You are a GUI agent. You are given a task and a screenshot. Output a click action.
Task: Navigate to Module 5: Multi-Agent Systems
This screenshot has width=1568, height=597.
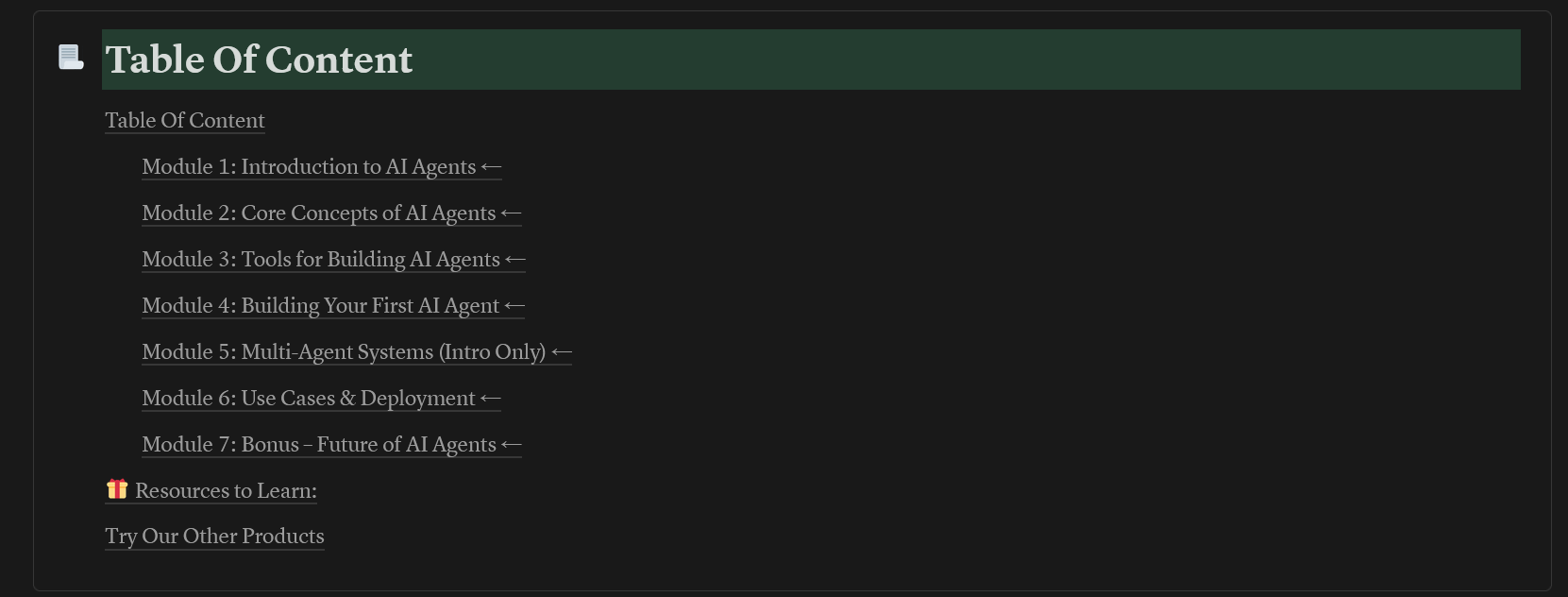coord(344,351)
